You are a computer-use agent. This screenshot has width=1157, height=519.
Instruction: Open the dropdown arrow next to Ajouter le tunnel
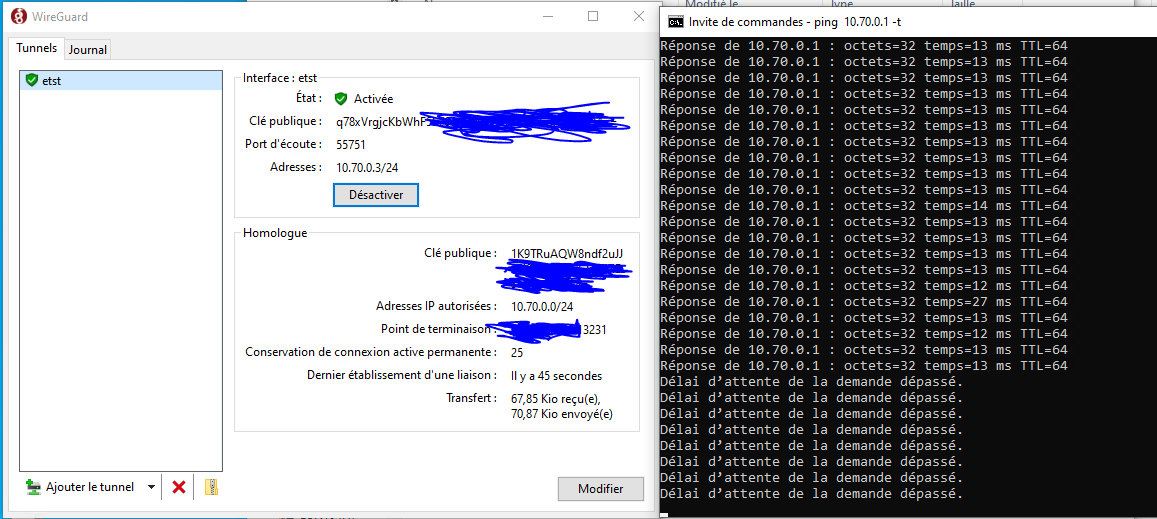click(151, 487)
